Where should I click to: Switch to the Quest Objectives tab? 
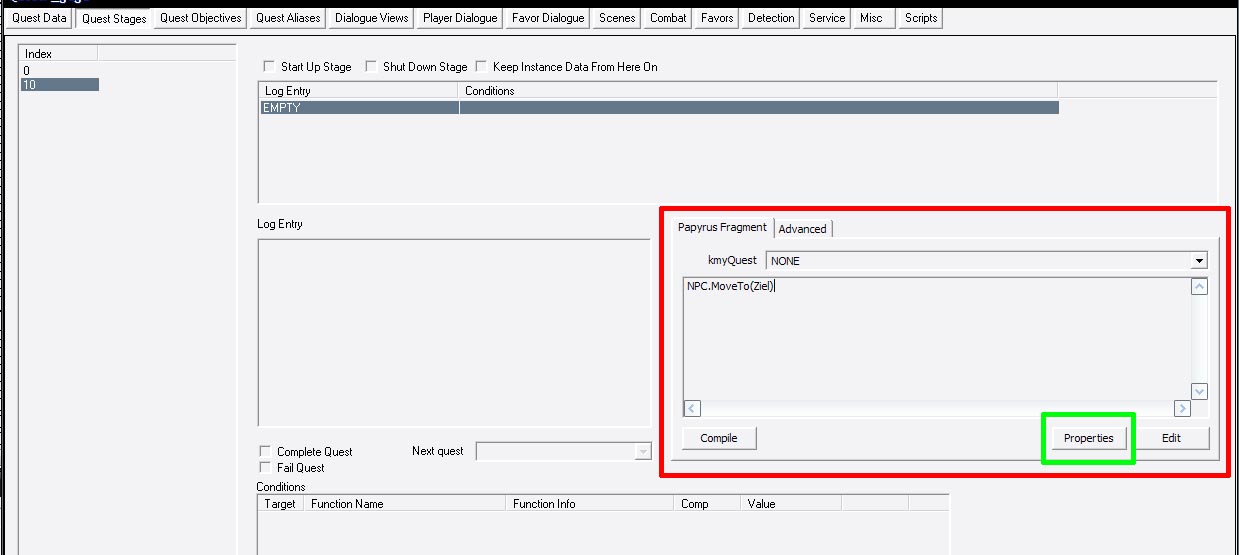point(200,18)
